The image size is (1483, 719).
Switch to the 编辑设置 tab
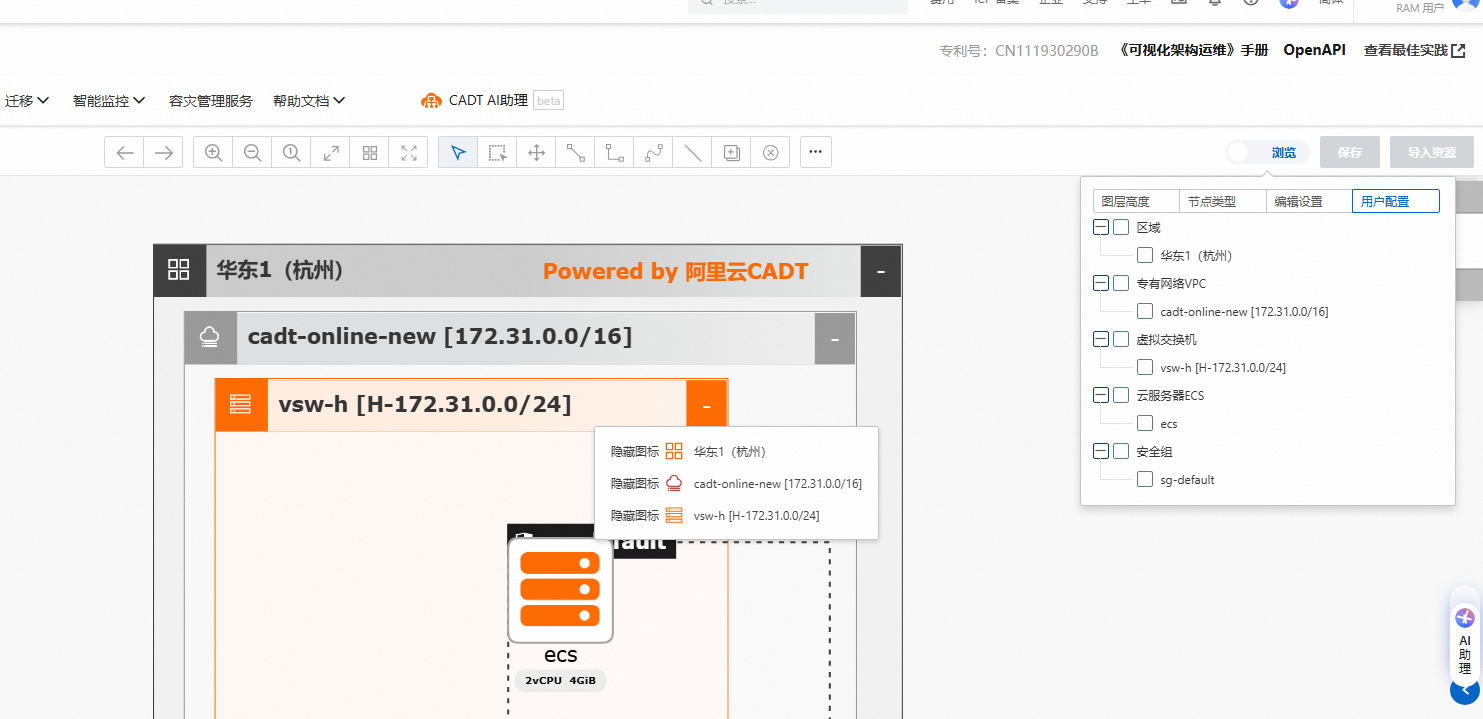pos(1309,201)
